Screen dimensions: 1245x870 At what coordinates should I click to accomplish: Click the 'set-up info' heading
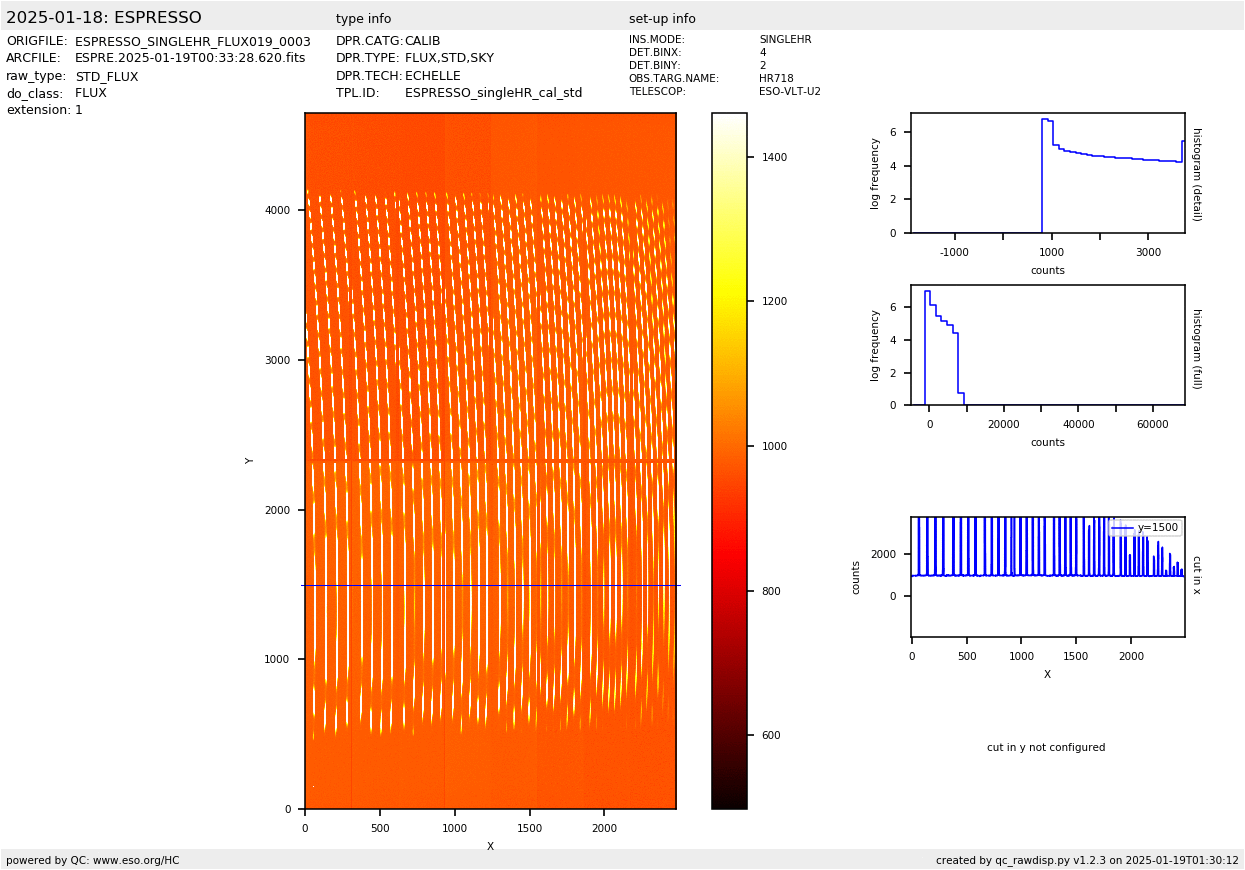(x=662, y=19)
